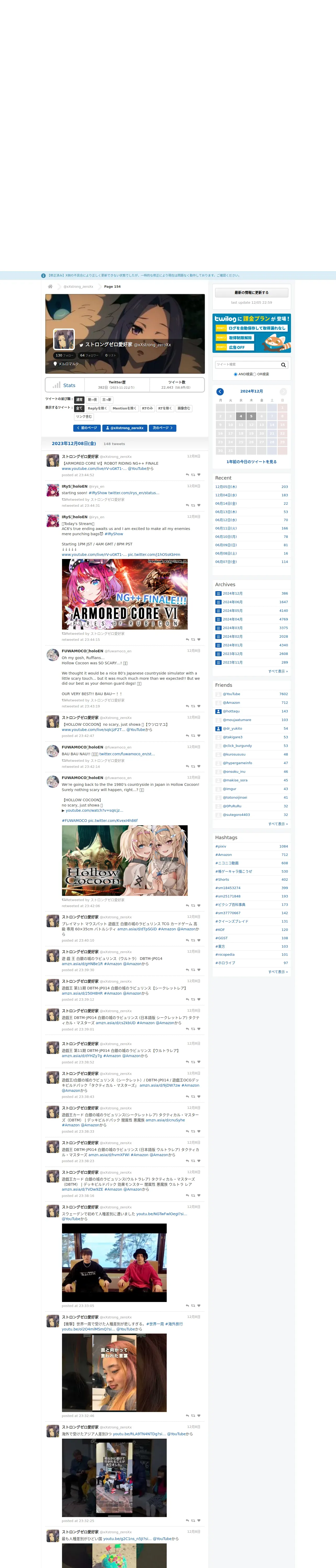
Task: Open 1年前の今日のツイートを見る link
Action: (251, 462)
